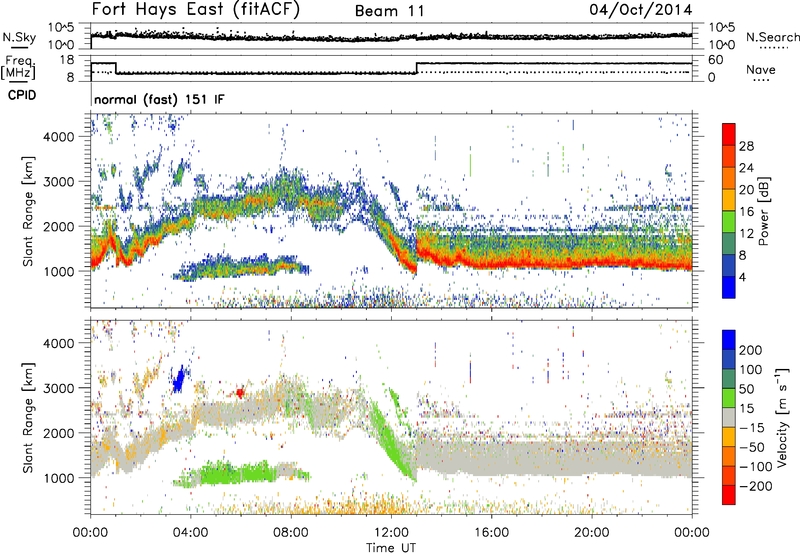
Task: Click the 'Velocity [m s⁻¹]' color bar label
Action: (x=781, y=417)
